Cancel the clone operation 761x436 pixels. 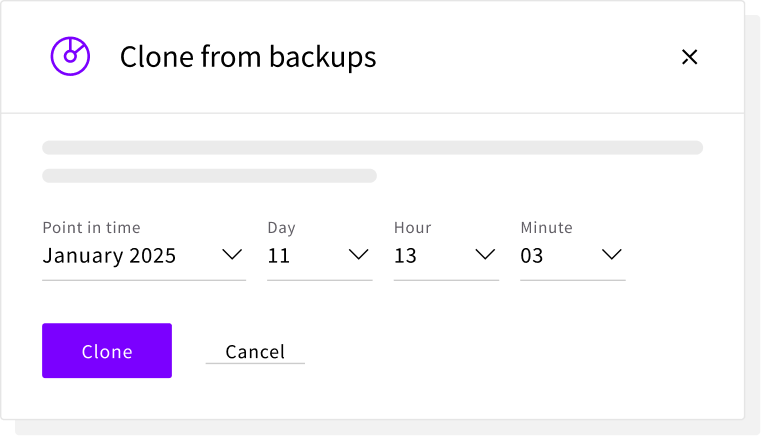[255, 351]
